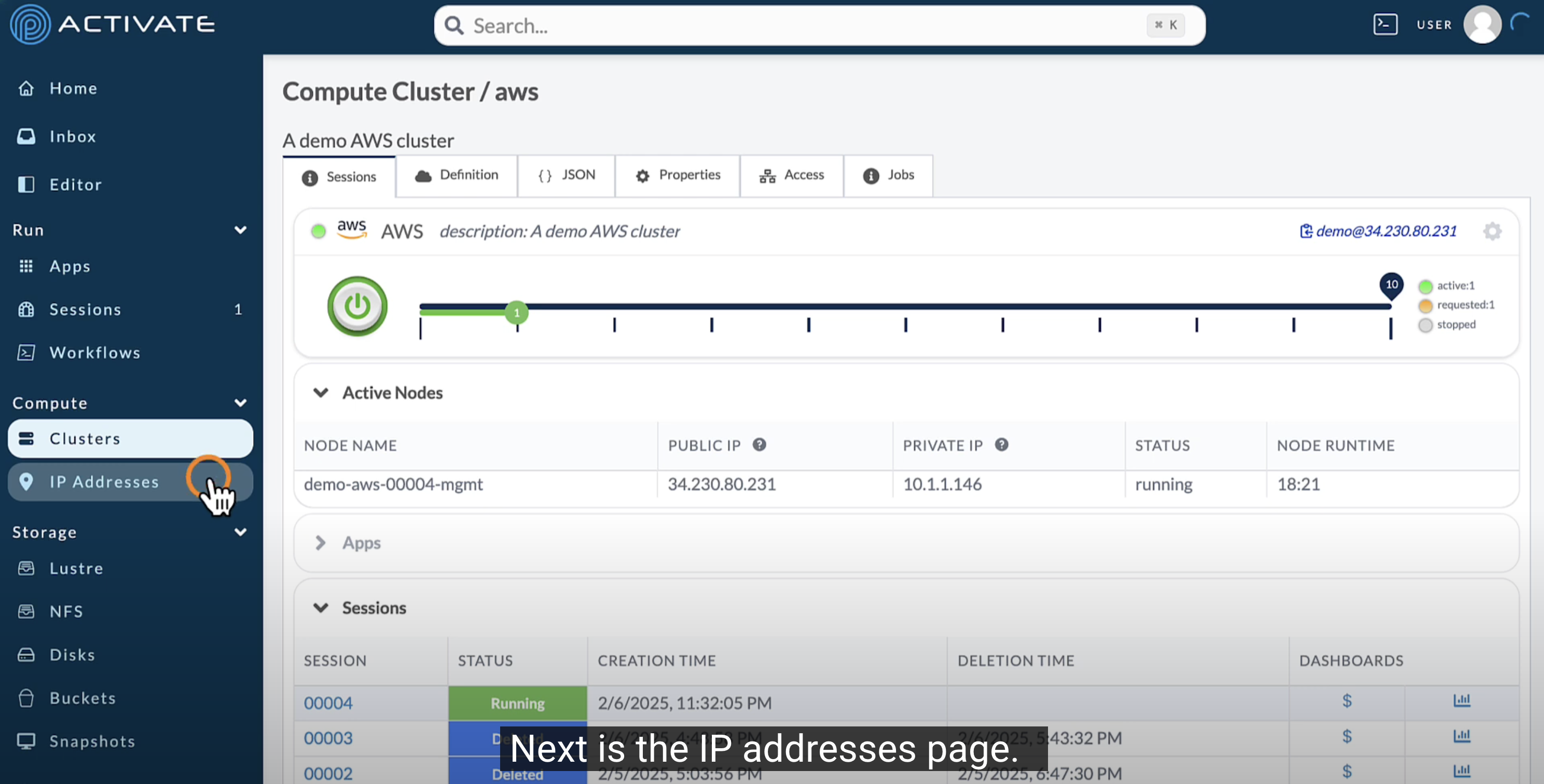Open the cluster settings gear icon
This screenshot has height=784, width=1544.
pos(1492,231)
